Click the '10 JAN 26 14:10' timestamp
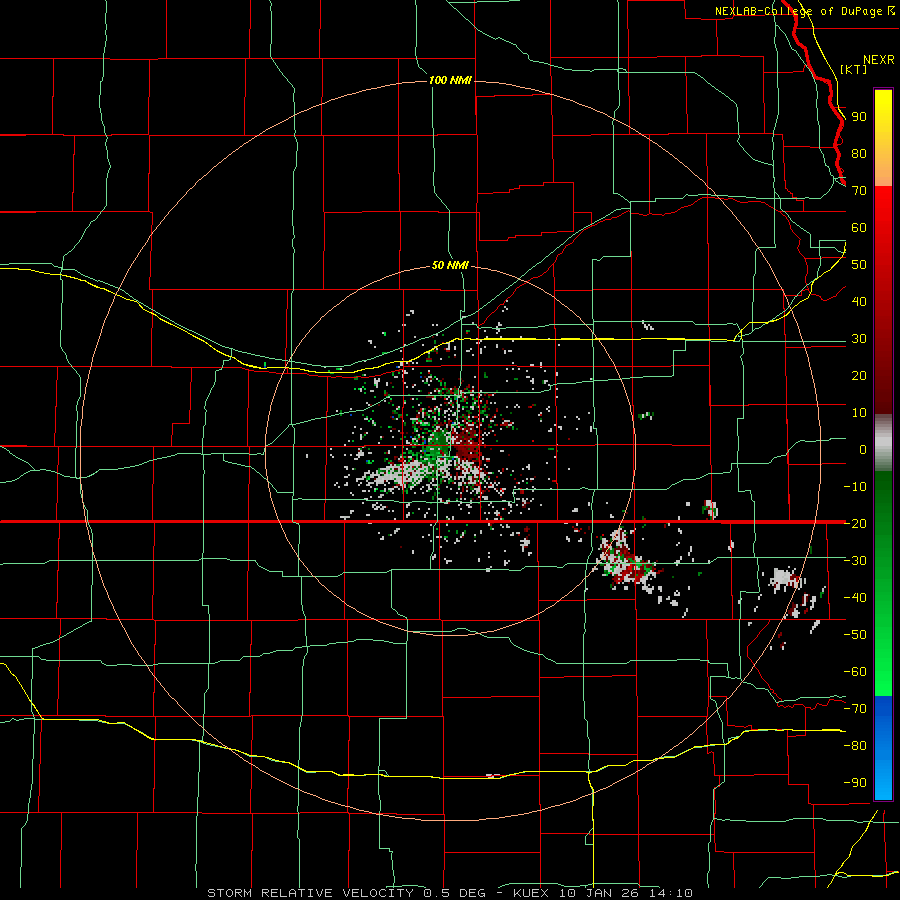The height and width of the screenshot is (900, 900). 624,893
